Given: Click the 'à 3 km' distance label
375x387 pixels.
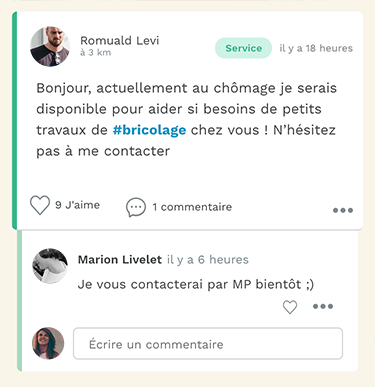Looking at the screenshot, I should point(95,53).
